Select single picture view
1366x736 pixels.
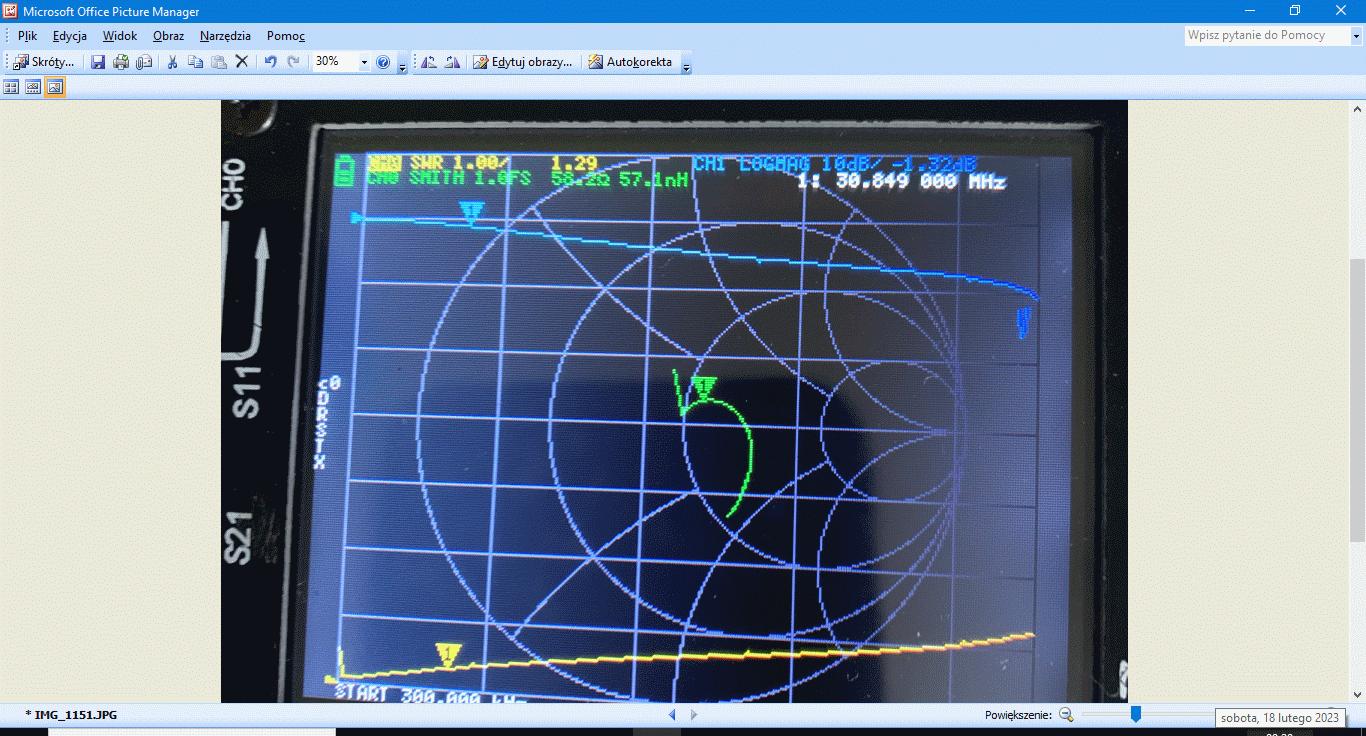pyautogui.click(x=55, y=87)
